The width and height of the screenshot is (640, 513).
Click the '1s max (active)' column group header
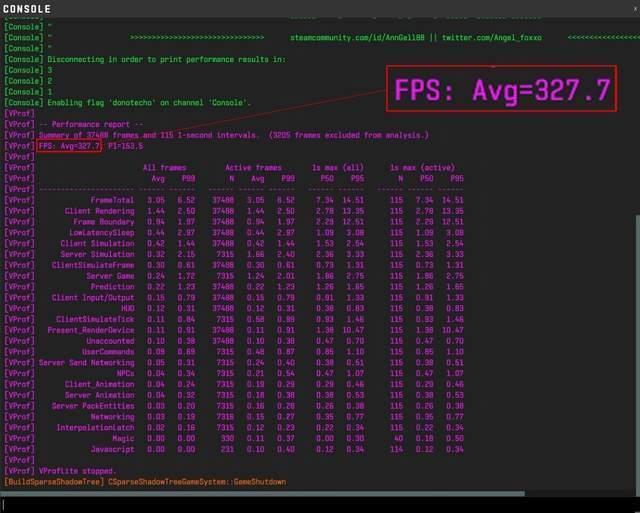(x=422, y=167)
